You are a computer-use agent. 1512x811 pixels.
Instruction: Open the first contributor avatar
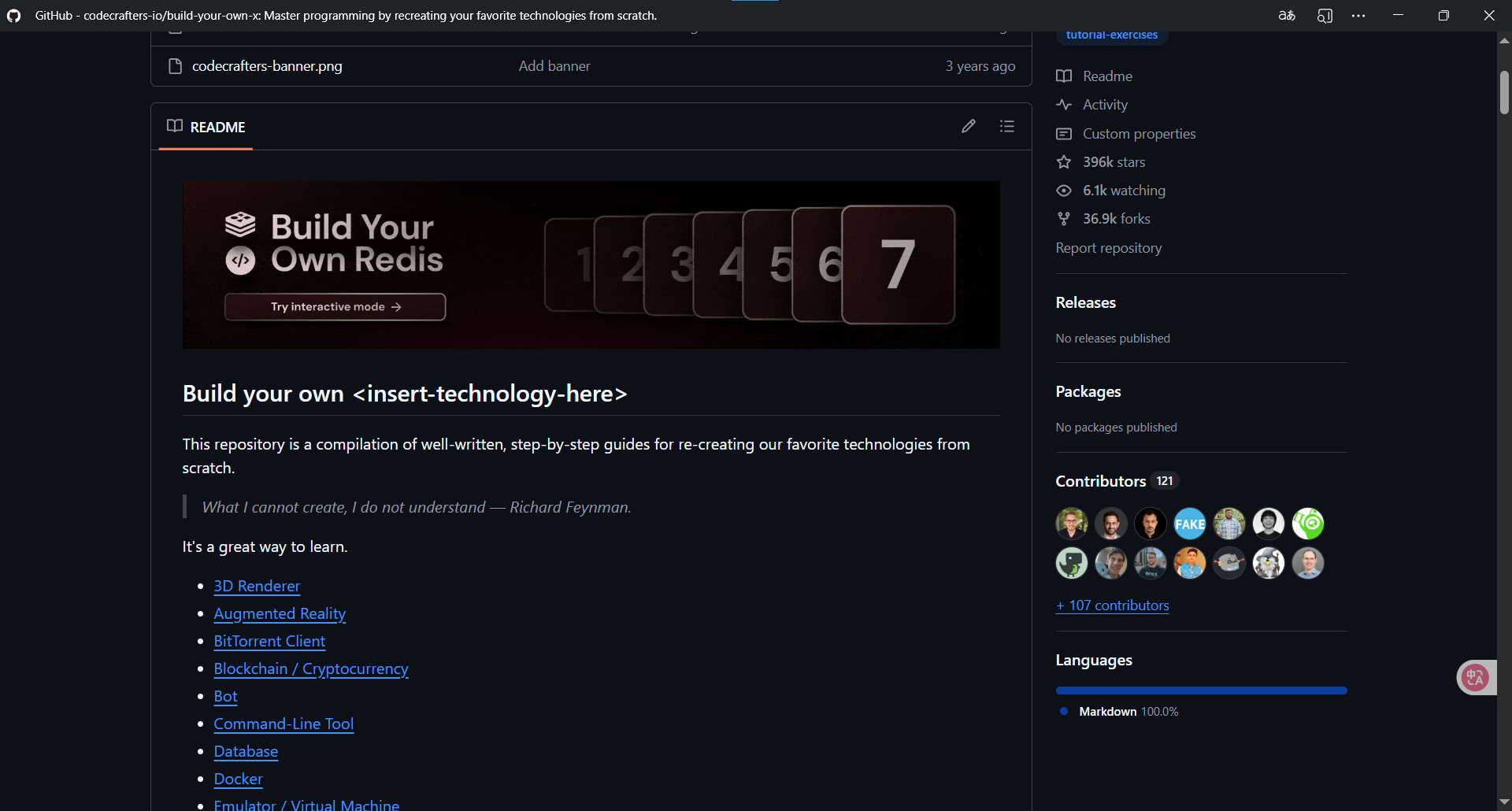click(x=1072, y=524)
